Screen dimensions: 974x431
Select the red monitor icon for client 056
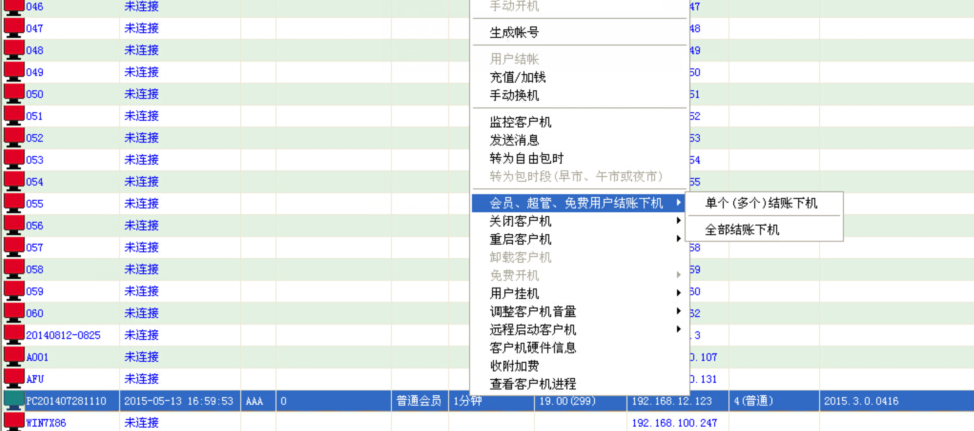[14, 225]
